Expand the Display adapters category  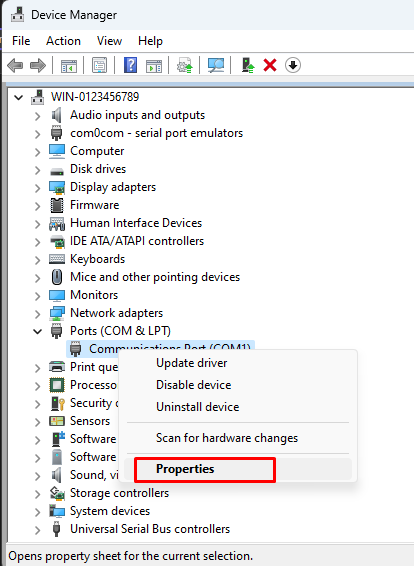pyautogui.click(x=37, y=187)
